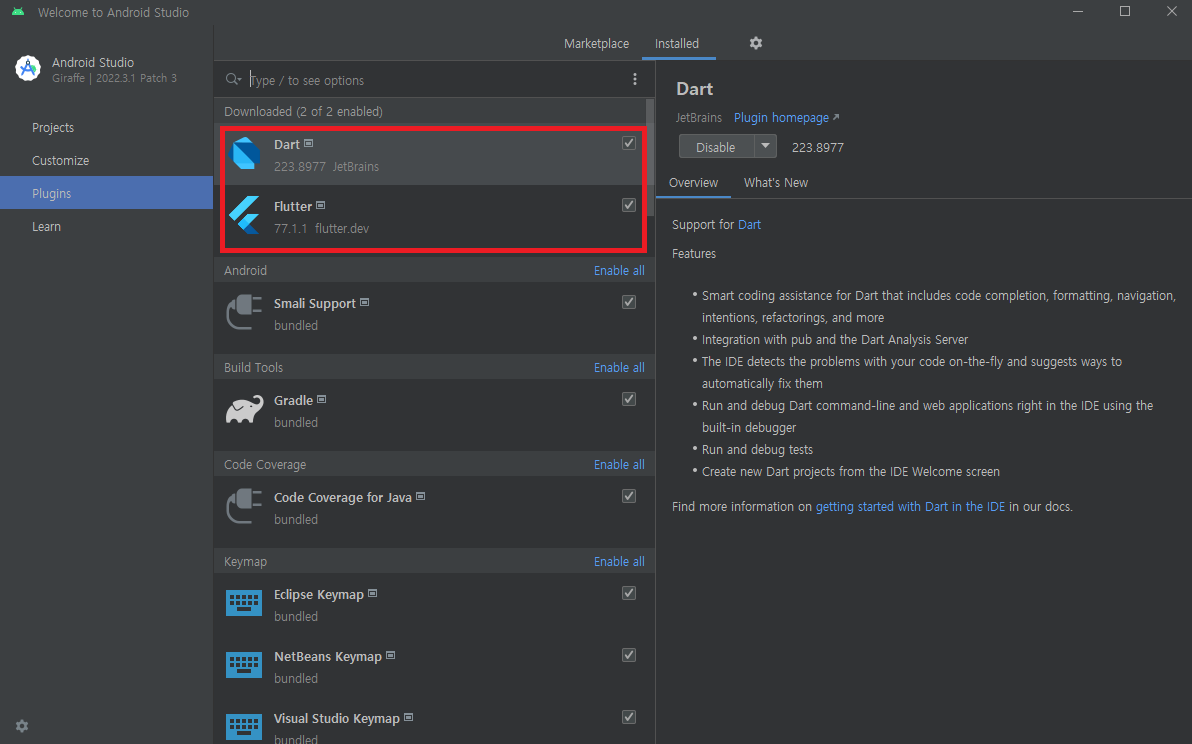Switch to the Installed tab
The width and height of the screenshot is (1192, 744).
coord(677,43)
